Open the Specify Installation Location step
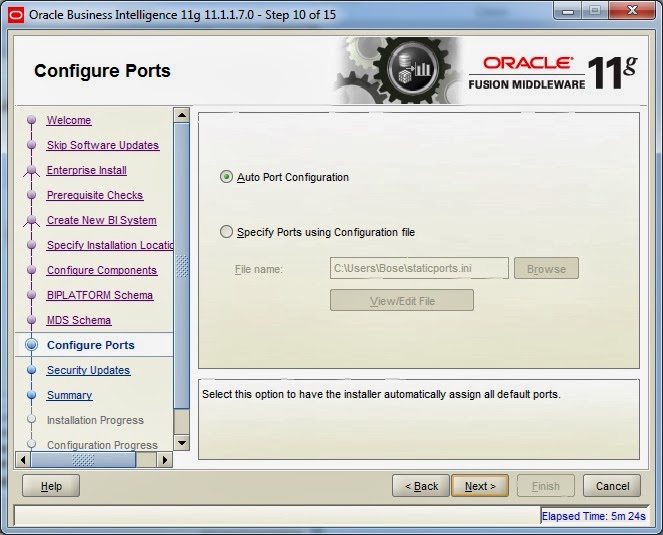 tap(110, 245)
